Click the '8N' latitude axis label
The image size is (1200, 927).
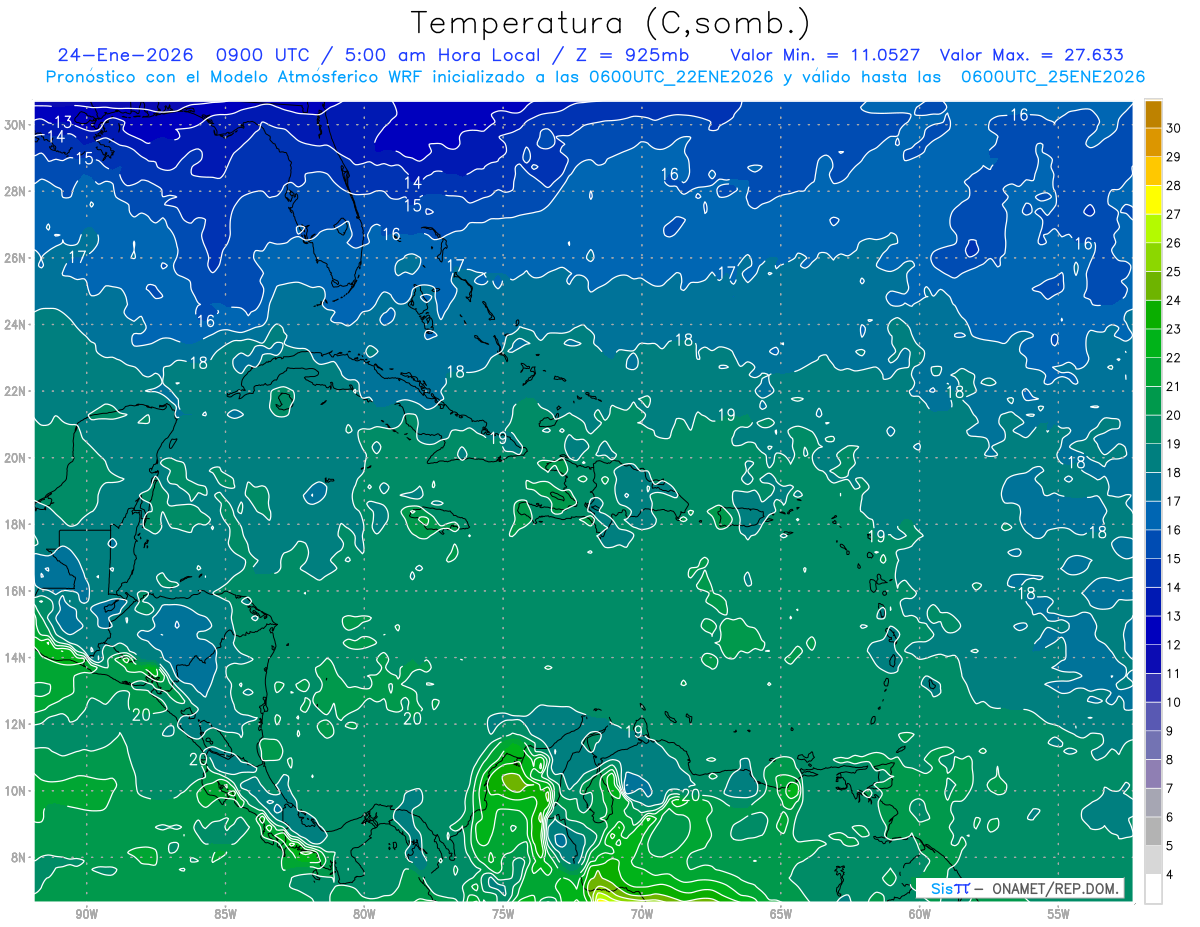click(18, 857)
